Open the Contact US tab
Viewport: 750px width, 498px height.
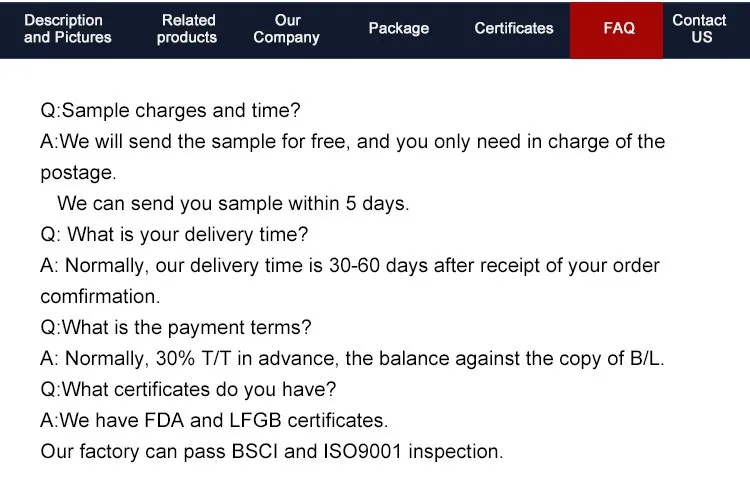click(699, 29)
